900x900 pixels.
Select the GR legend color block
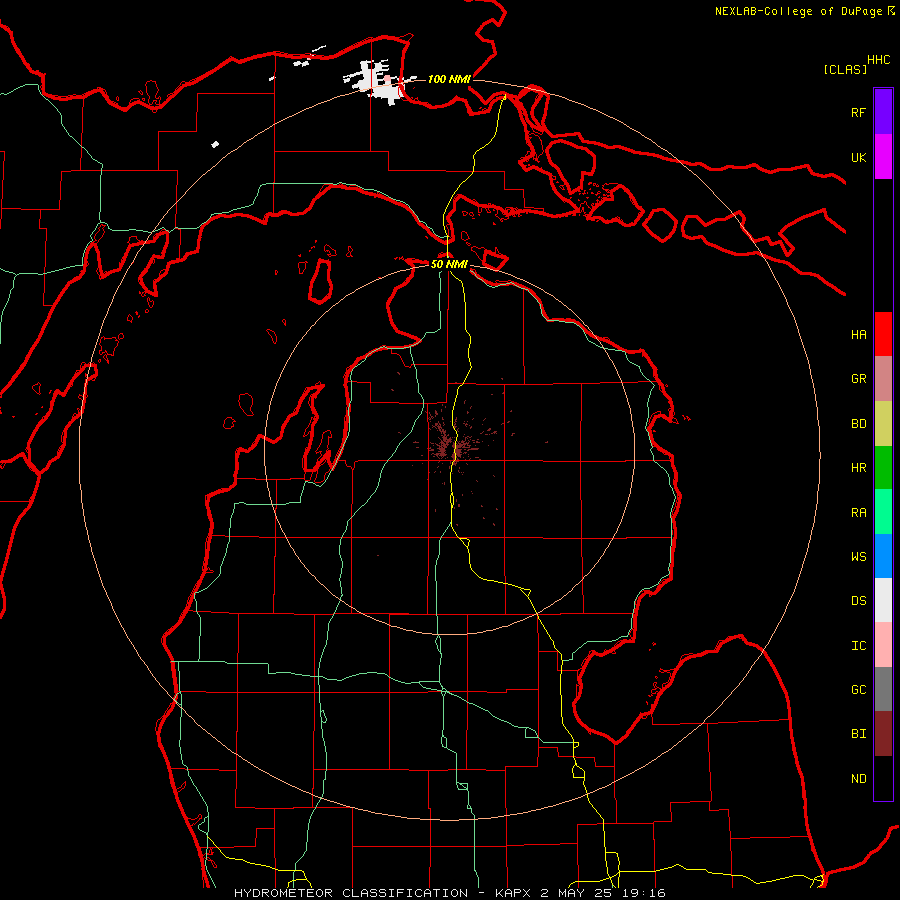pos(883,379)
